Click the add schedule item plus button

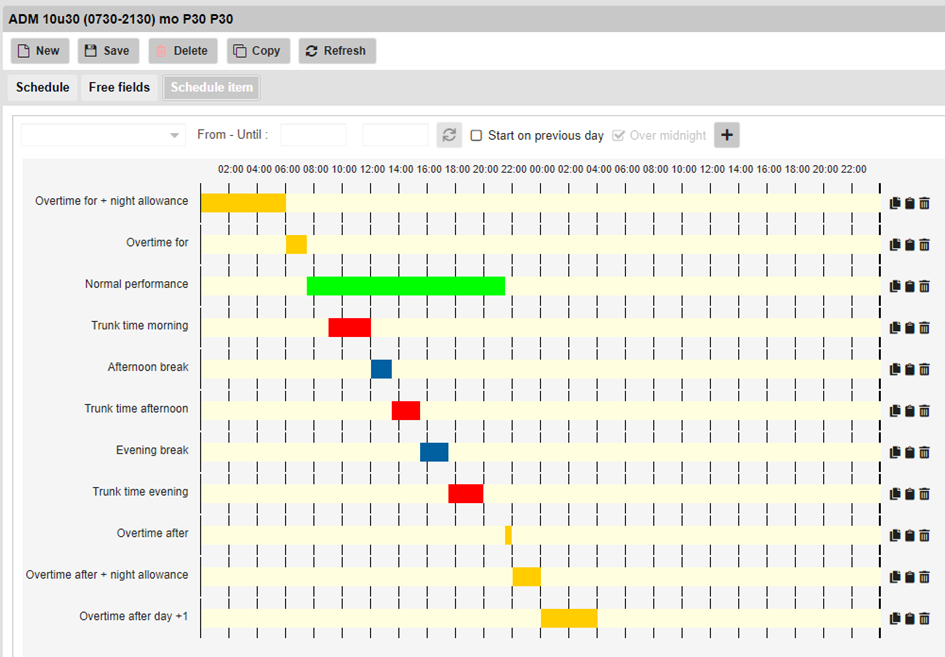pos(727,135)
